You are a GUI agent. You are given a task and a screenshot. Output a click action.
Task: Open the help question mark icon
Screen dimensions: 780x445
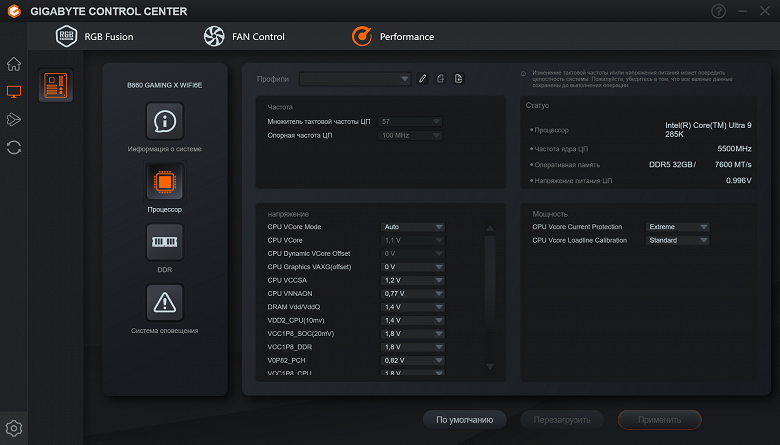click(718, 11)
